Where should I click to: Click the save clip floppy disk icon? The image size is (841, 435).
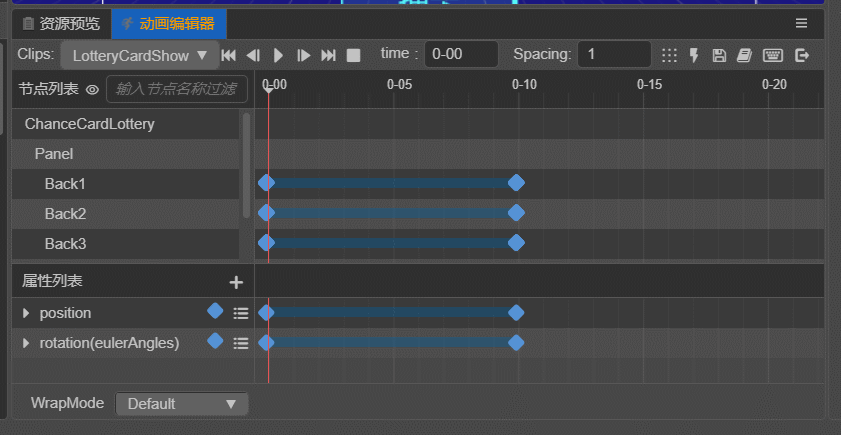point(719,55)
